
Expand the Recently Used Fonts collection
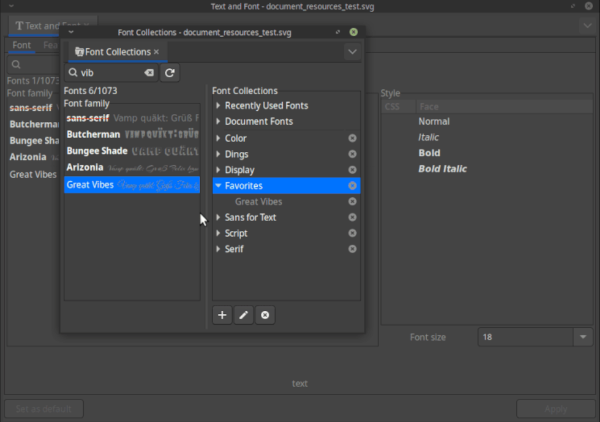click(x=219, y=106)
